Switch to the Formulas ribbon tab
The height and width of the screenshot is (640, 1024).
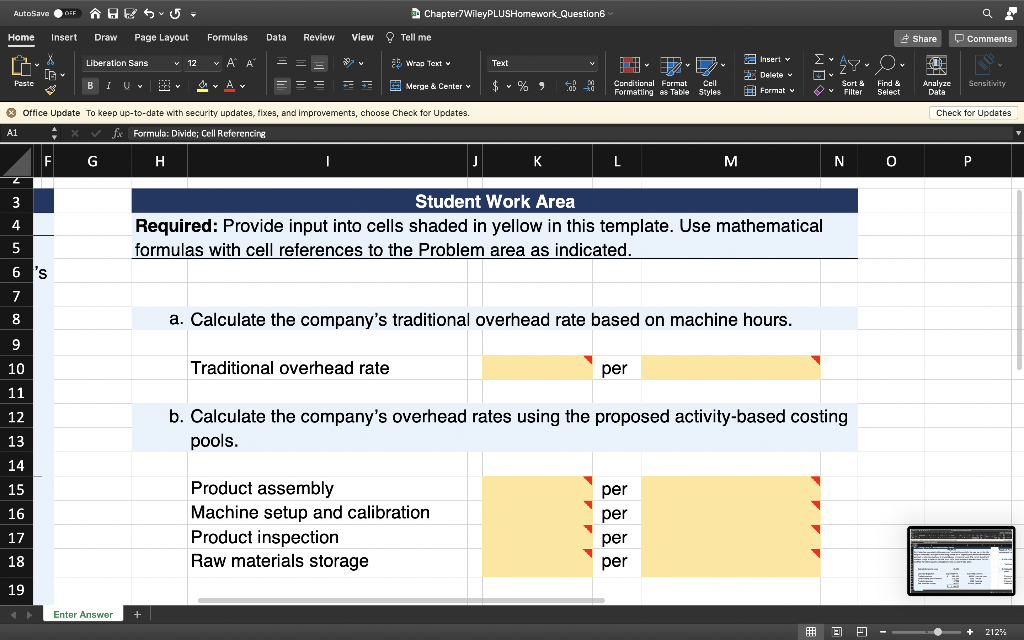click(x=227, y=36)
